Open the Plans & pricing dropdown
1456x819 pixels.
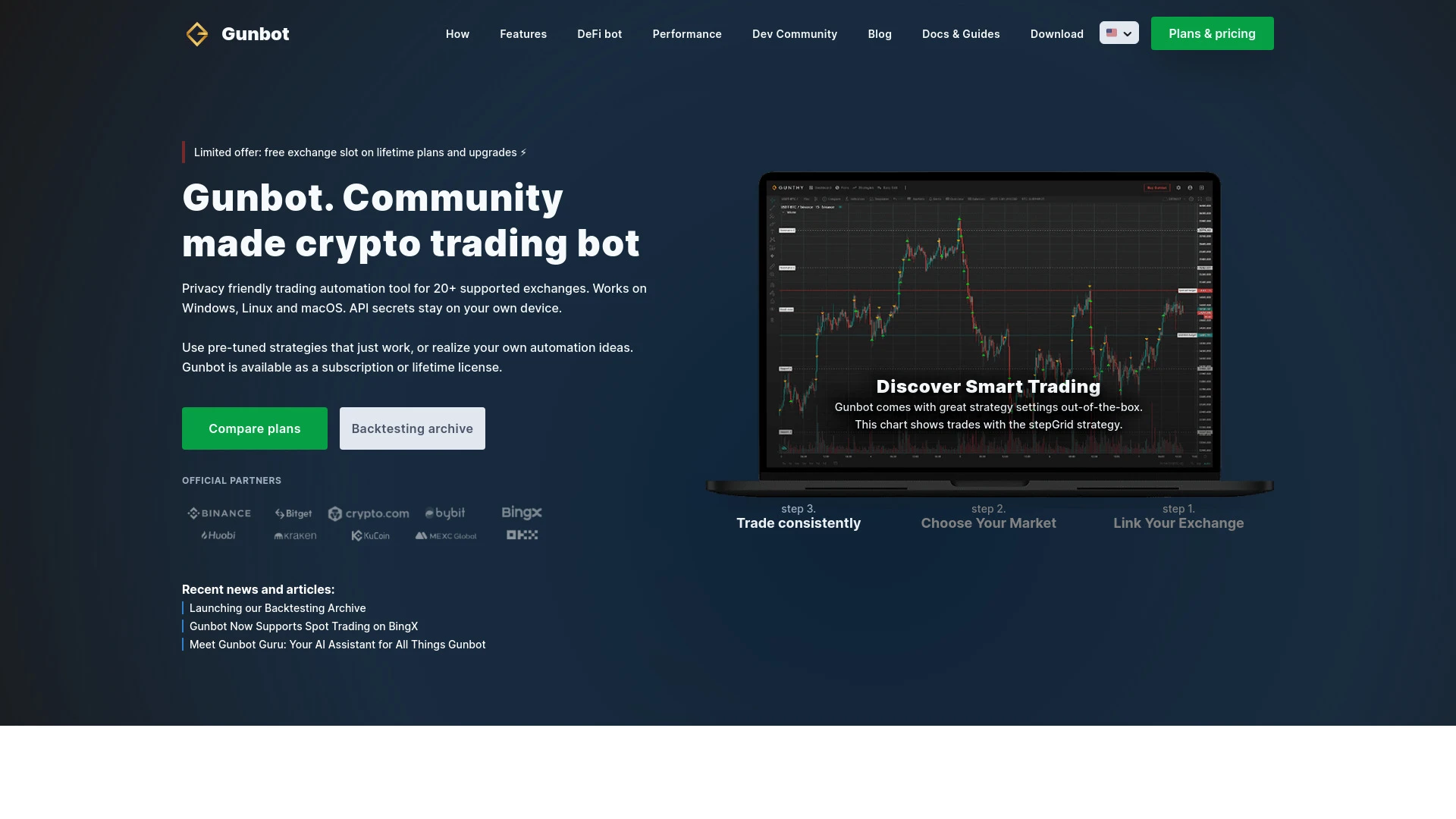tap(1212, 33)
